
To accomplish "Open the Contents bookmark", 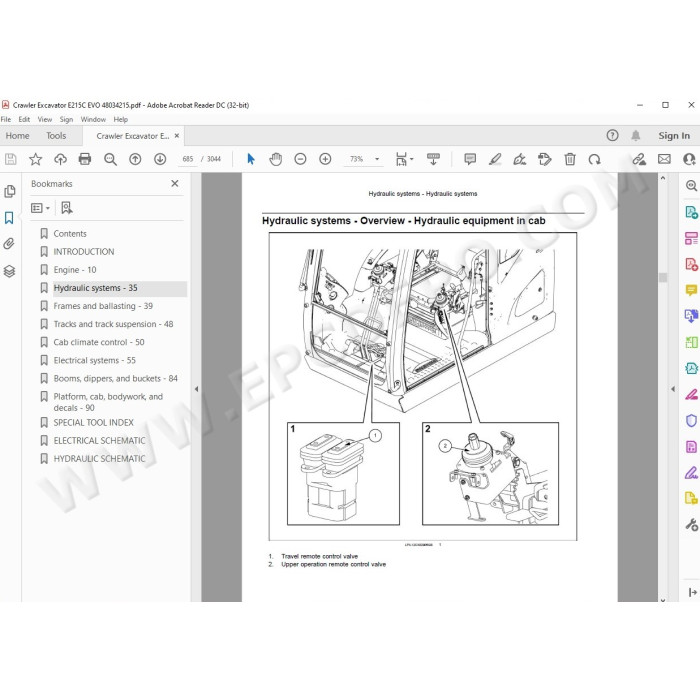I will pyautogui.click(x=70, y=233).
